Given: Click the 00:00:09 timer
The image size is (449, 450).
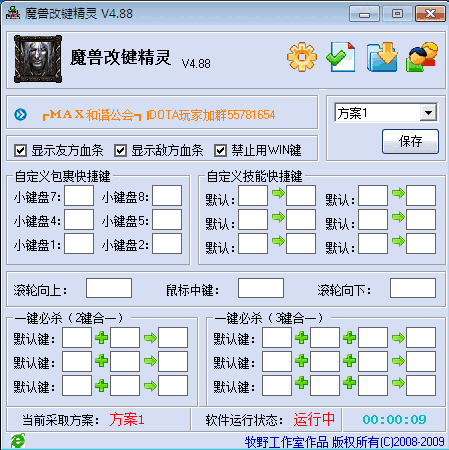Looking at the screenshot, I should [394, 419].
